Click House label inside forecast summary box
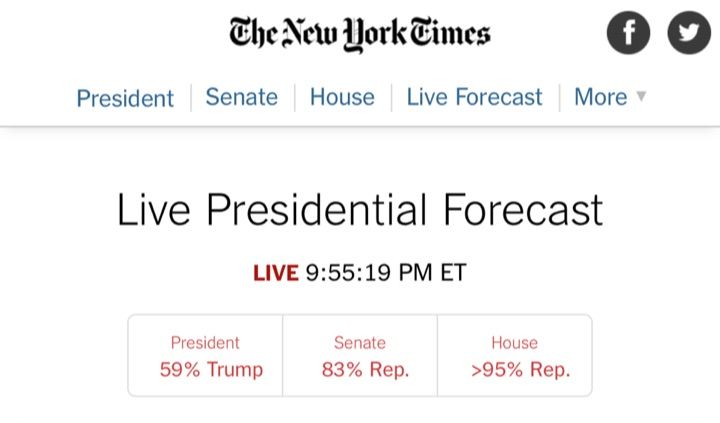This screenshot has height=423, width=720. 515,343
